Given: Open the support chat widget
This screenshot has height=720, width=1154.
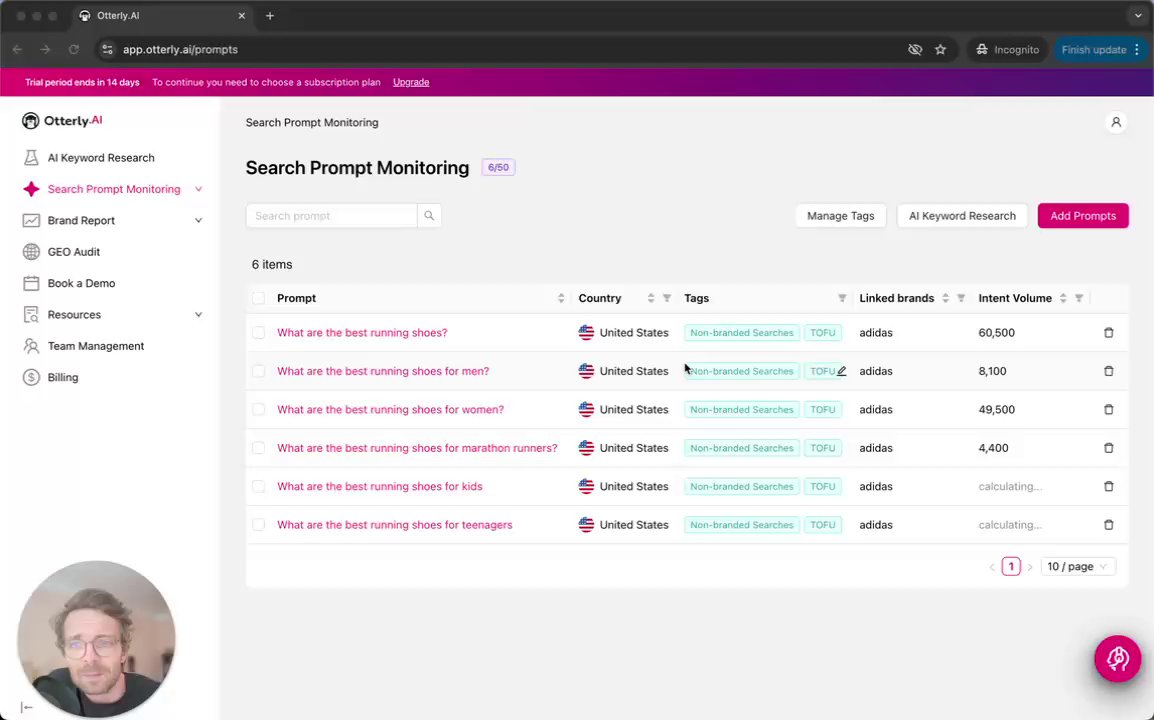Looking at the screenshot, I should coord(1117,658).
